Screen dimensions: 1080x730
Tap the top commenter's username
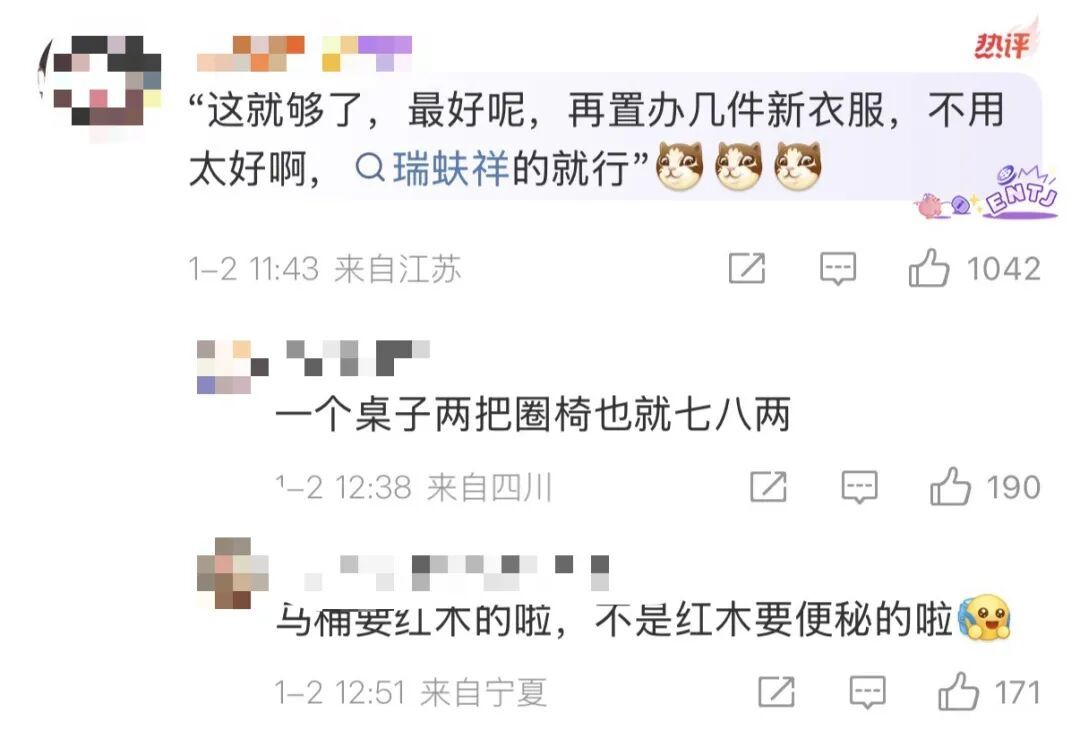pyautogui.click(x=304, y=54)
